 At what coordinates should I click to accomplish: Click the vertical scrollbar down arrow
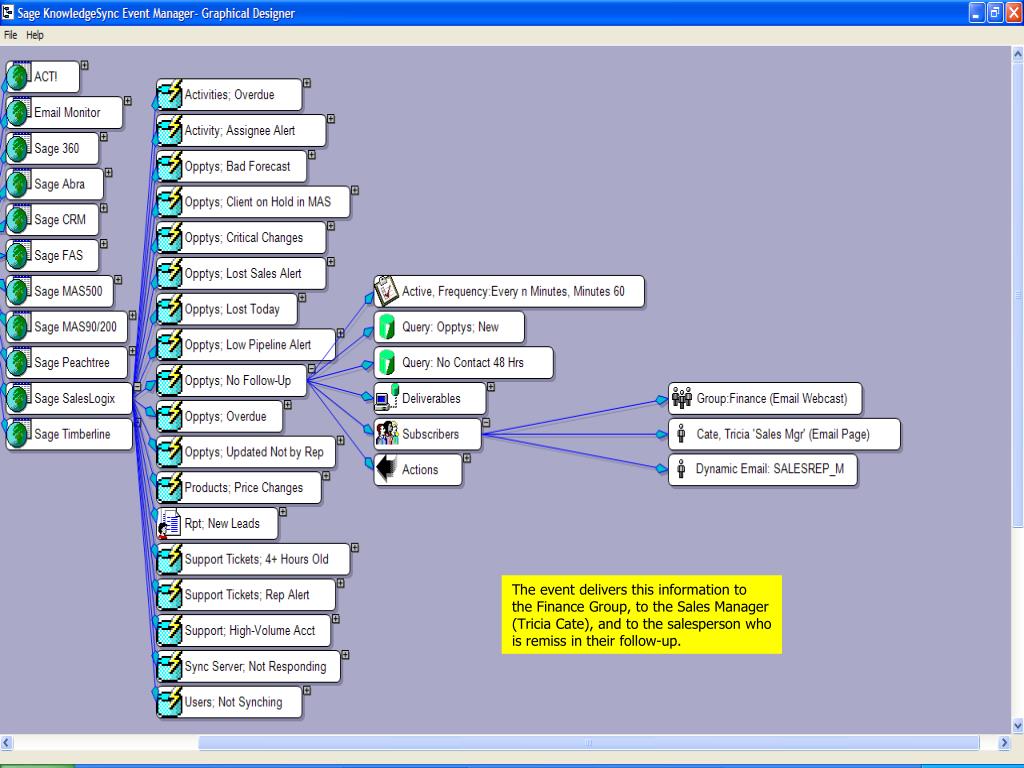click(1017, 726)
